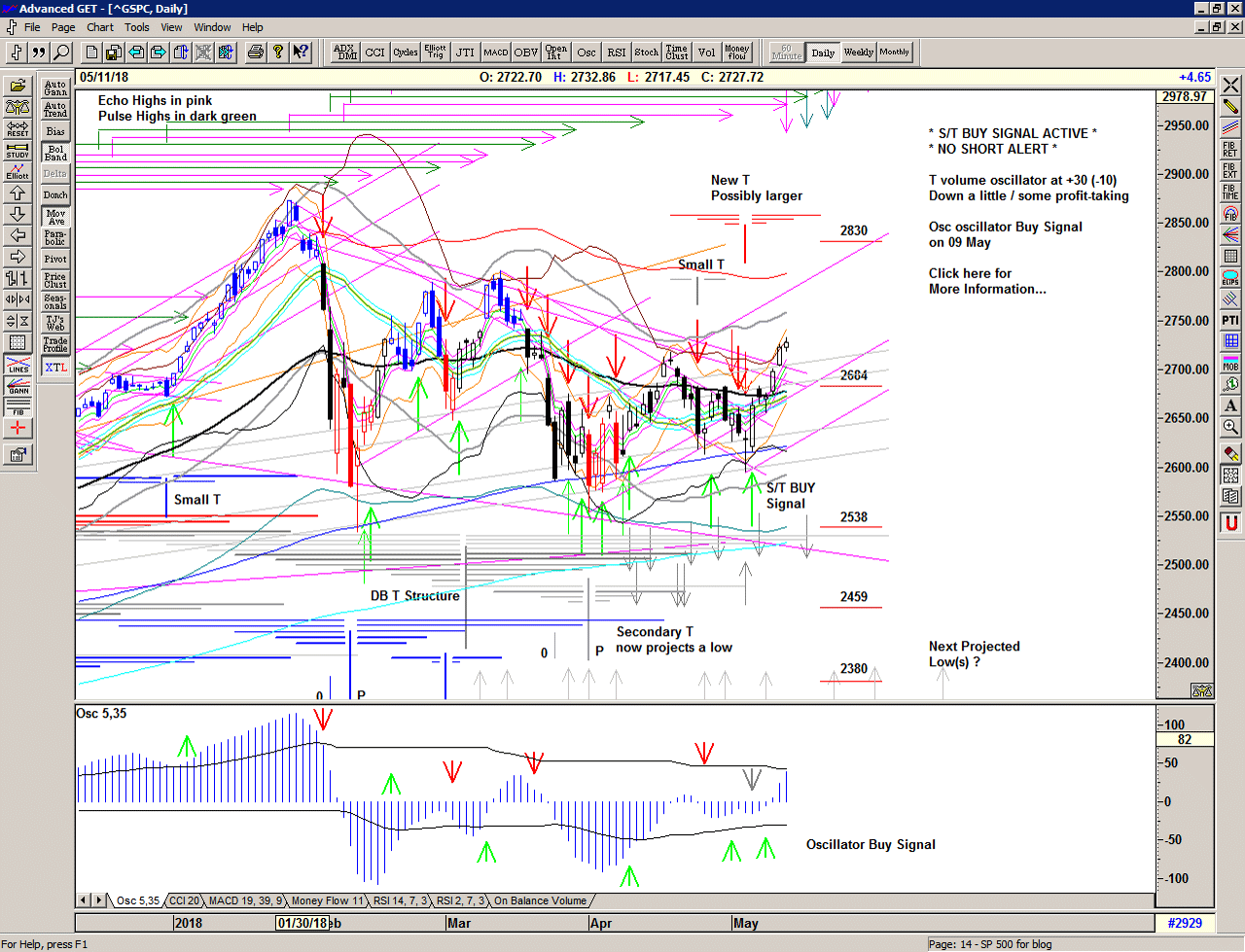Image resolution: width=1245 pixels, height=952 pixels.
Task: Choose the Ellipse drawing tool
Action: coord(1230,277)
